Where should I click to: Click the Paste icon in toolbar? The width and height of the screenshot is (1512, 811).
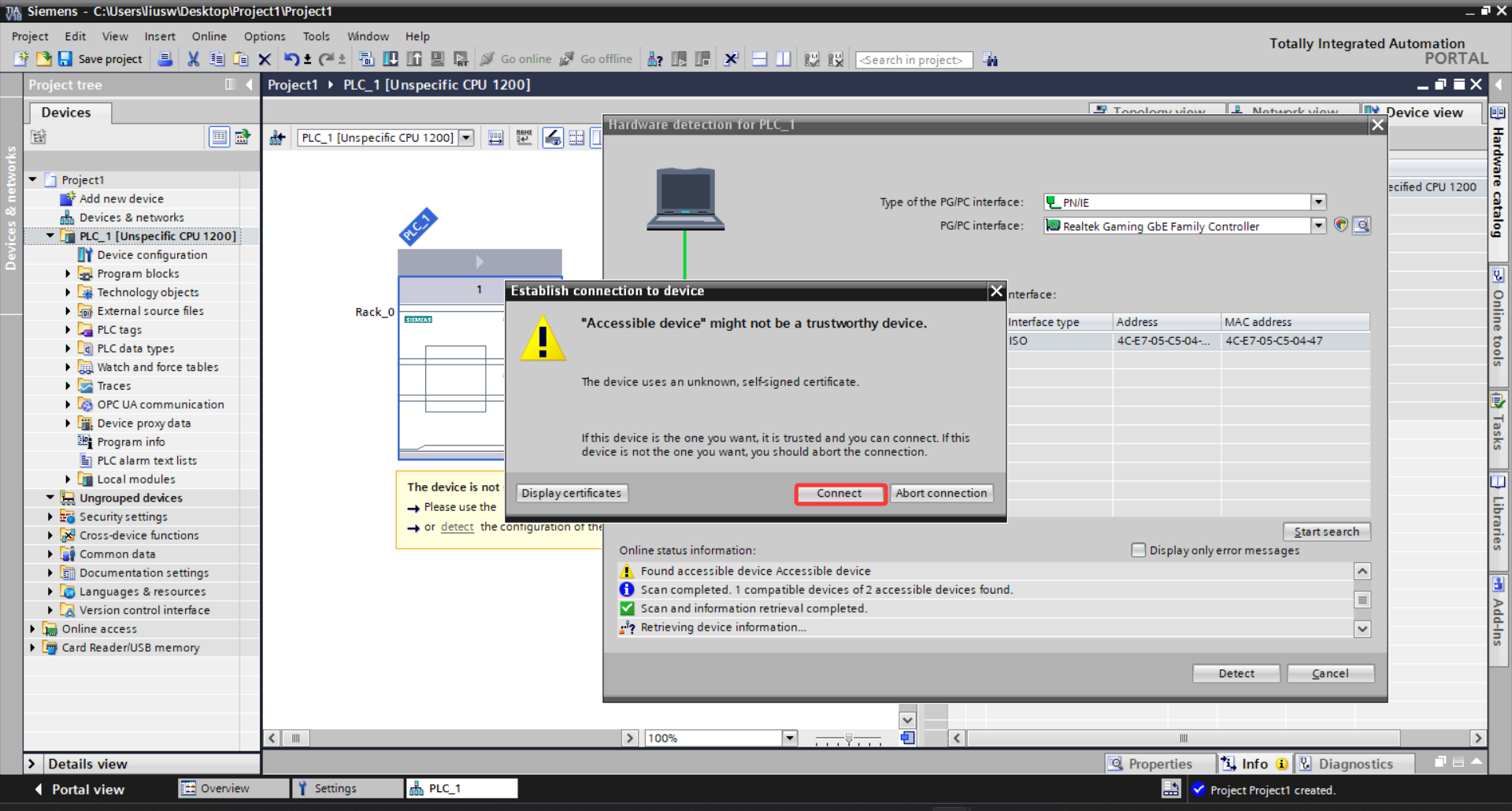(241, 59)
